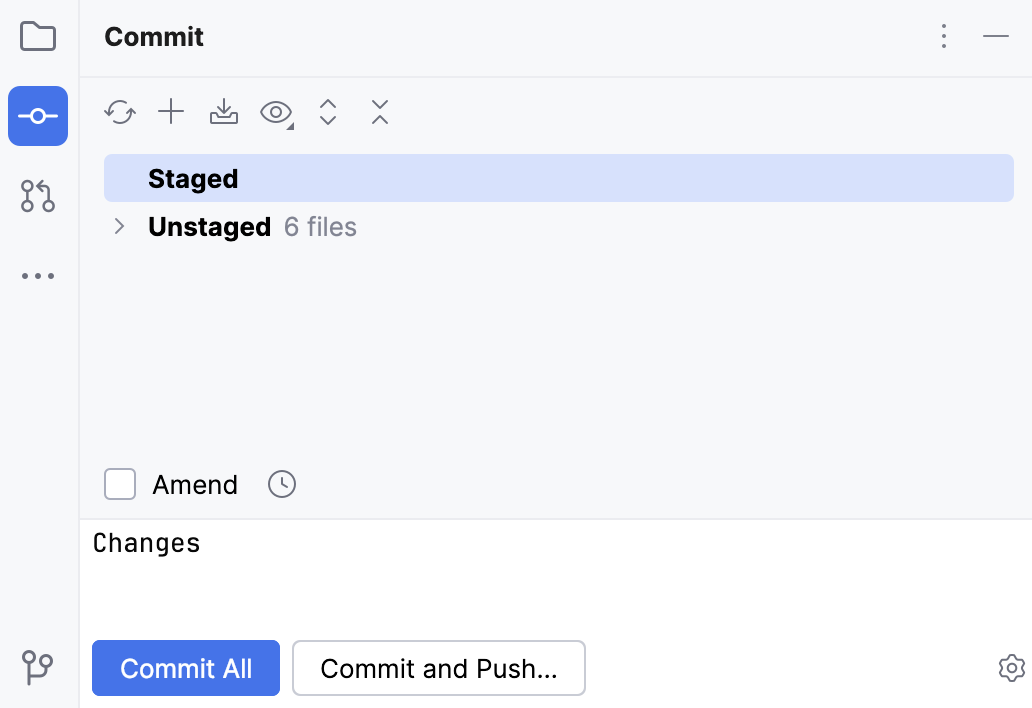Click the Commit and Push button

coord(438,668)
